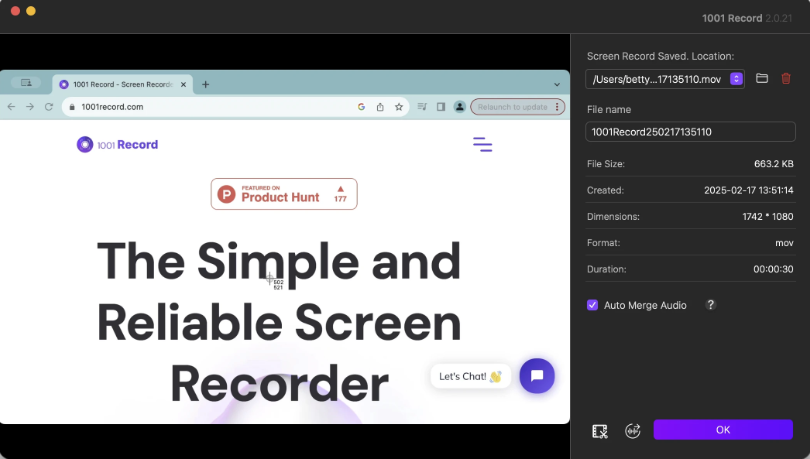The width and height of the screenshot is (810, 459).
Task: Open Chrome three-dot menu
Action: click(x=557, y=107)
